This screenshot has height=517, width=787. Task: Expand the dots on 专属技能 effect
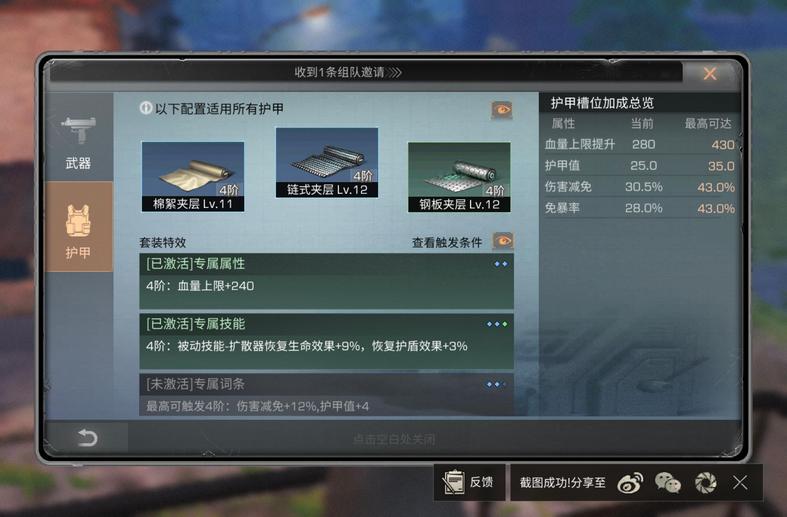[497, 324]
